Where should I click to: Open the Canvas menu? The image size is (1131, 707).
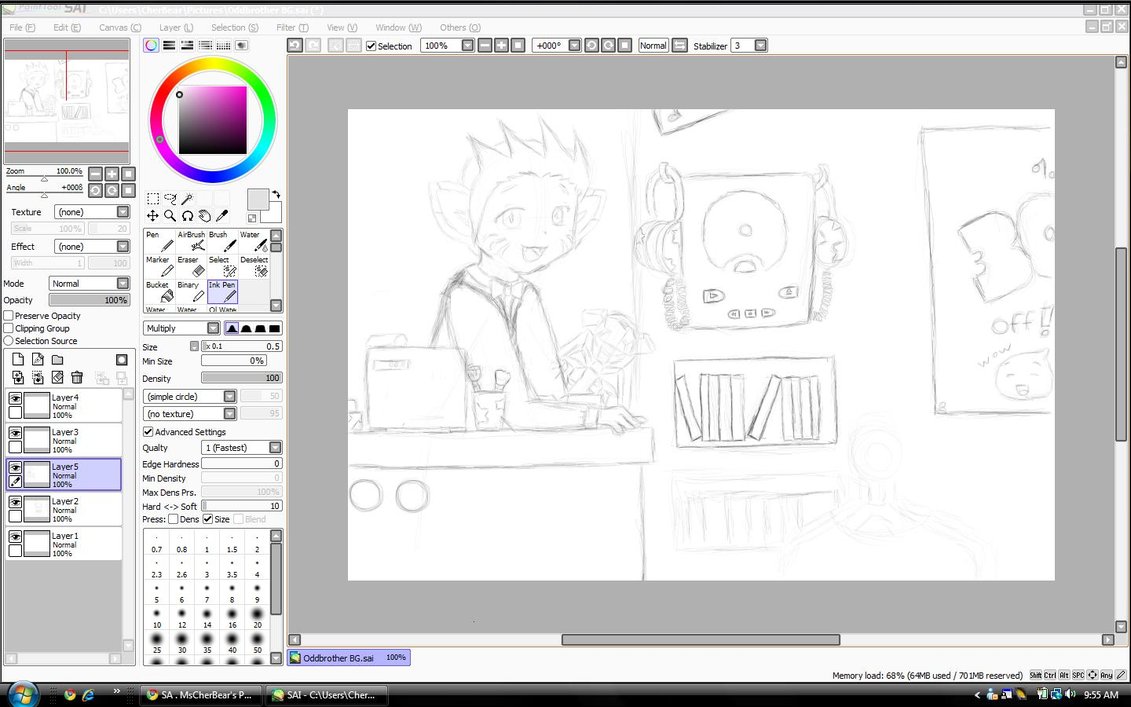pos(119,28)
